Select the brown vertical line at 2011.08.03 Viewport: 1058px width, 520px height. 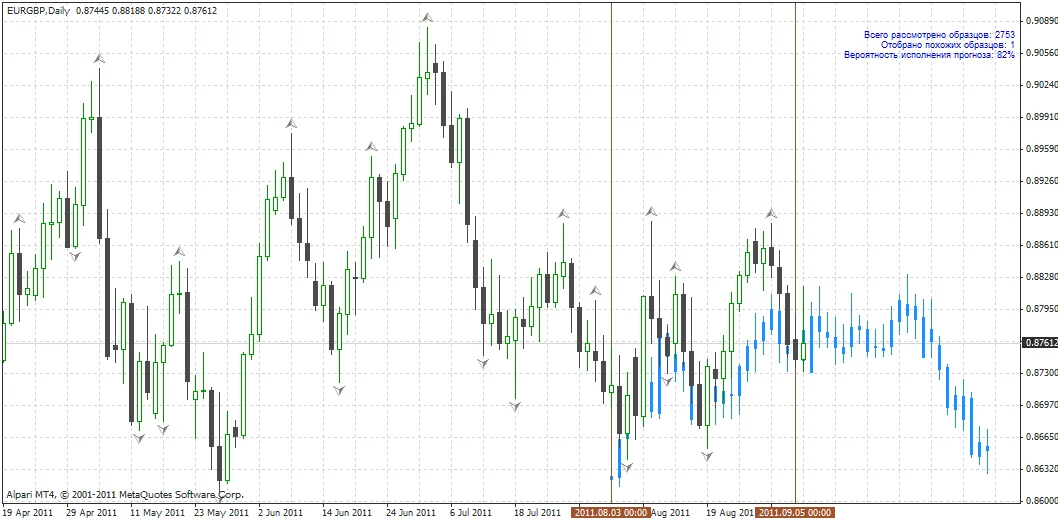pyautogui.click(x=611, y=253)
